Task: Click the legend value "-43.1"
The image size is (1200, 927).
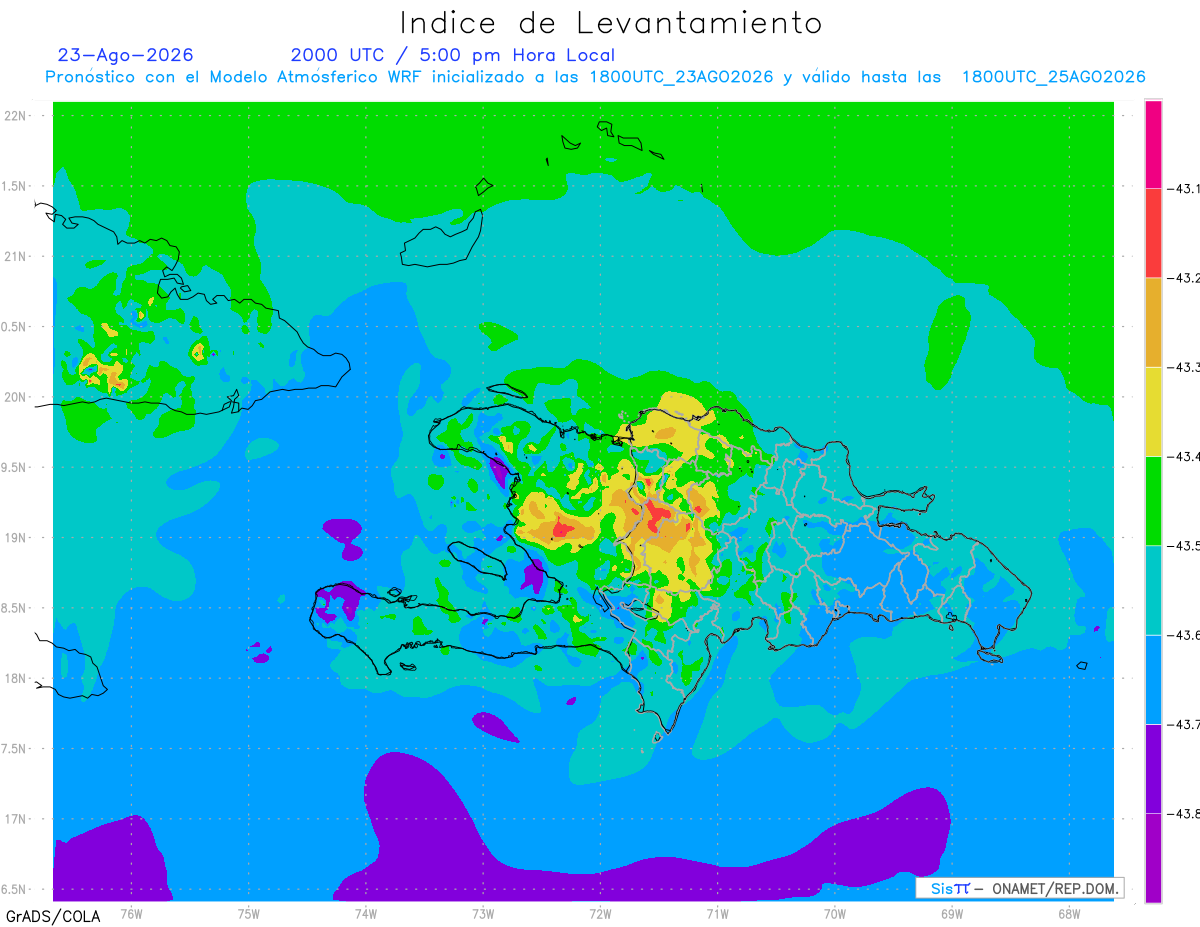Action: 1185,188
